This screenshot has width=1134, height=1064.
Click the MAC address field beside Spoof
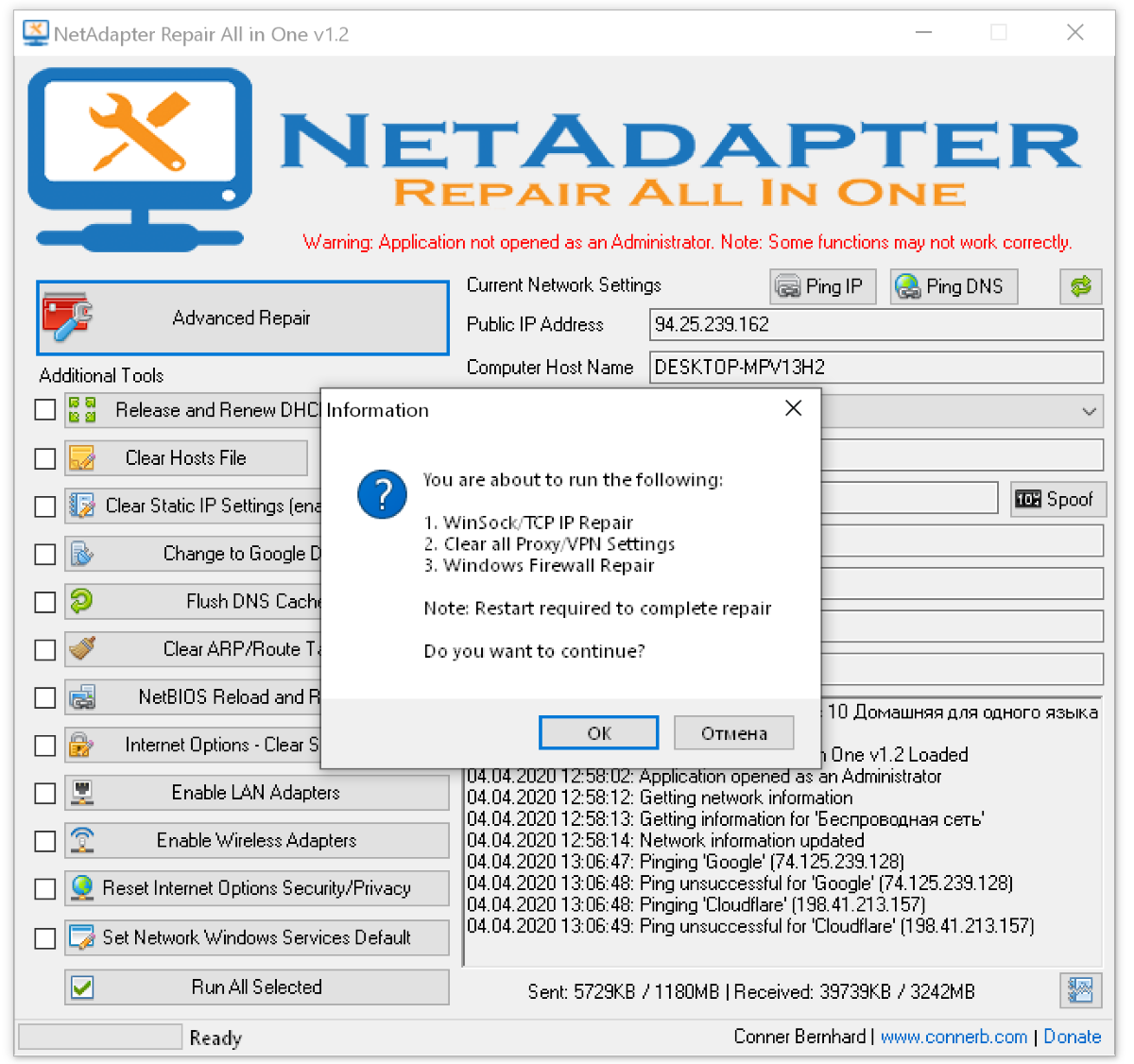(x=909, y=498)
